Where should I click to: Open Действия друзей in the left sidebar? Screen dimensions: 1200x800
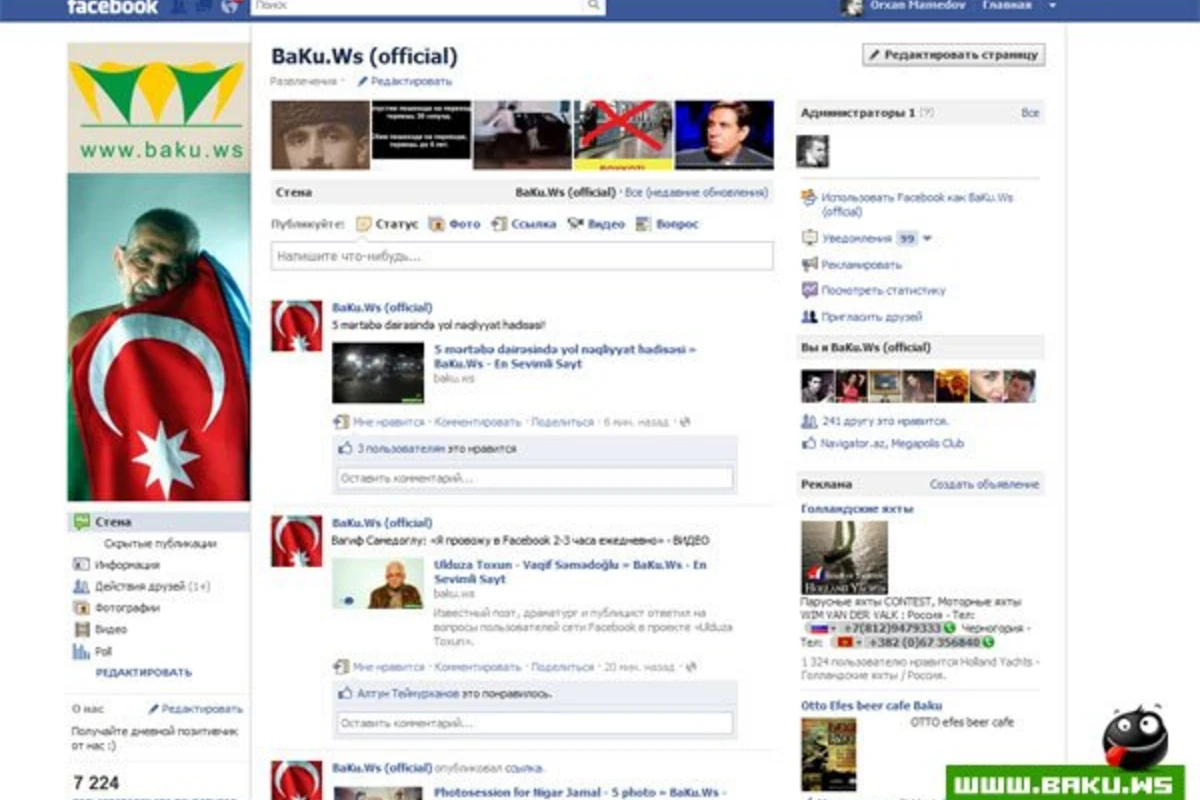click(x=142, y=587)
